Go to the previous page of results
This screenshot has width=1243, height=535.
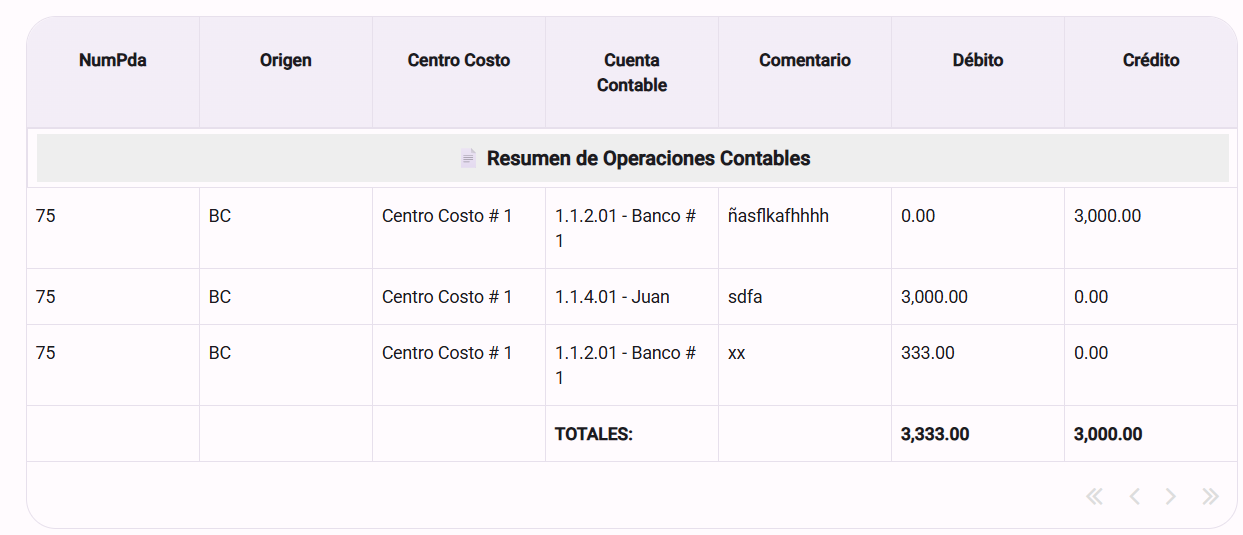[x=1134, y=496]
